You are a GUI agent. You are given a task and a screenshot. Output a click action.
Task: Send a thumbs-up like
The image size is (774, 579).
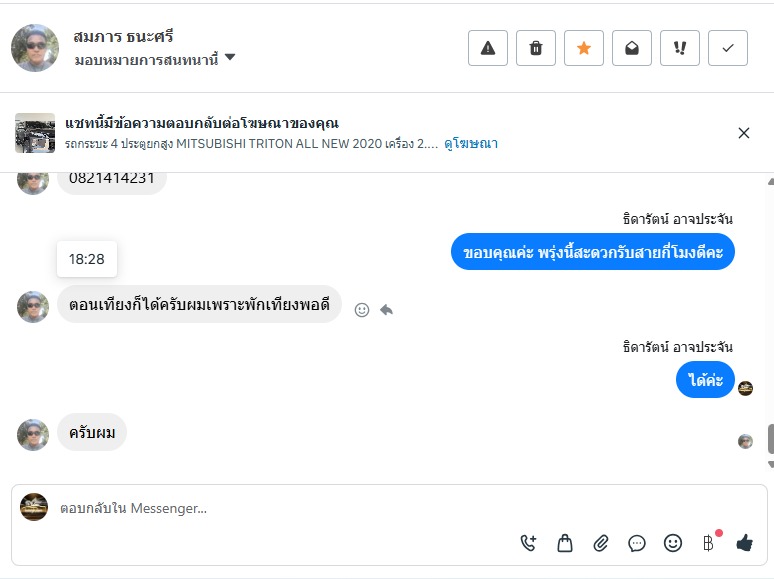(744, 543)
